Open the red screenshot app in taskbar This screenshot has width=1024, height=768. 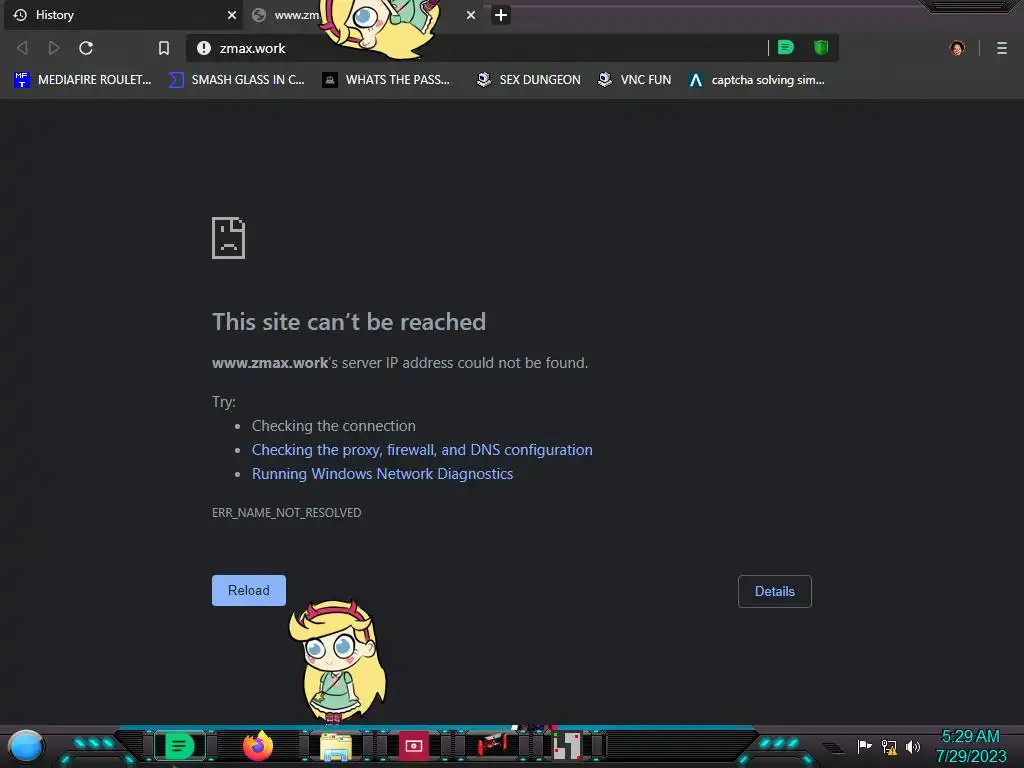(413, 746)
